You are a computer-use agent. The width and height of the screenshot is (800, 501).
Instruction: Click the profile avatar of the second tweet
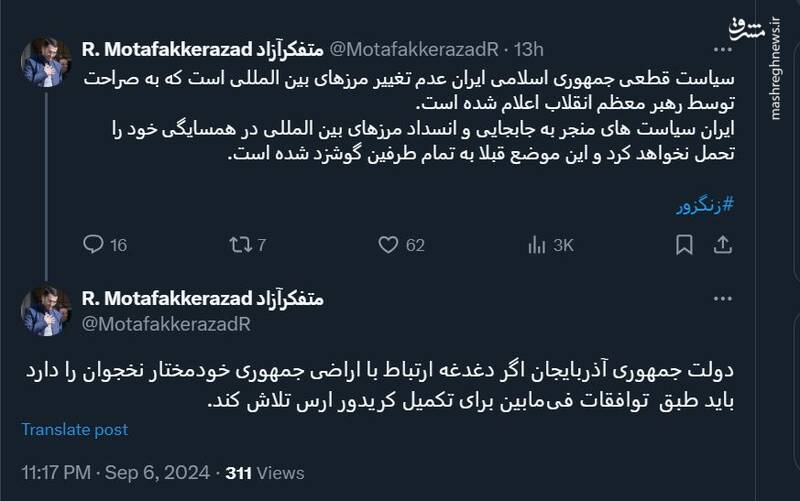point(45,310)
